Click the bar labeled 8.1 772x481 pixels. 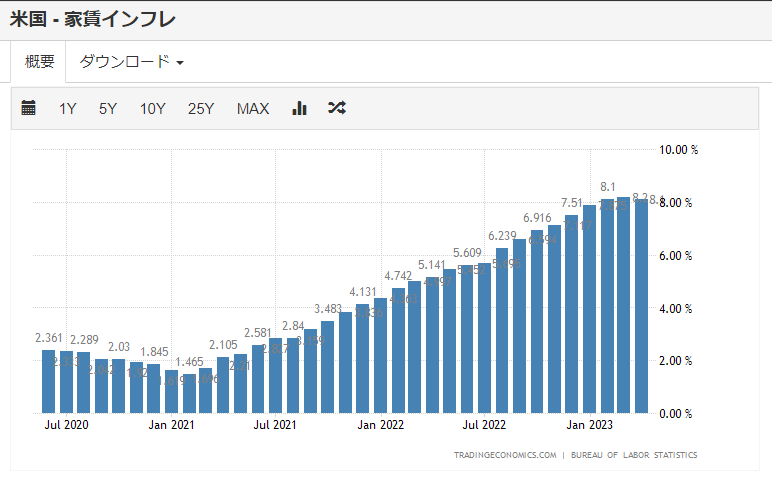(607, 305)
